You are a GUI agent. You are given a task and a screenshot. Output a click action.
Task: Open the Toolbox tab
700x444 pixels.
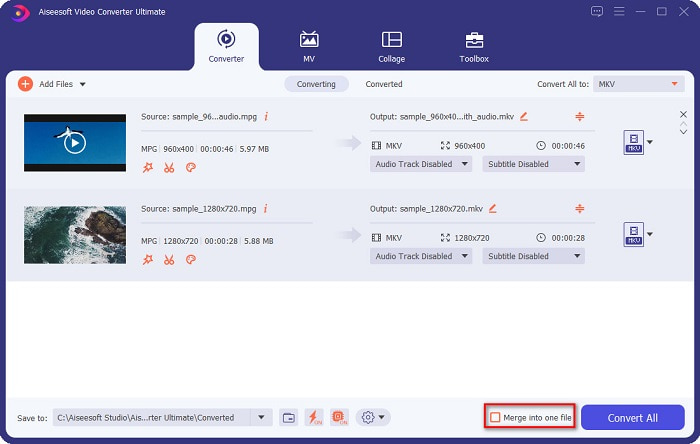pos(474,46)
